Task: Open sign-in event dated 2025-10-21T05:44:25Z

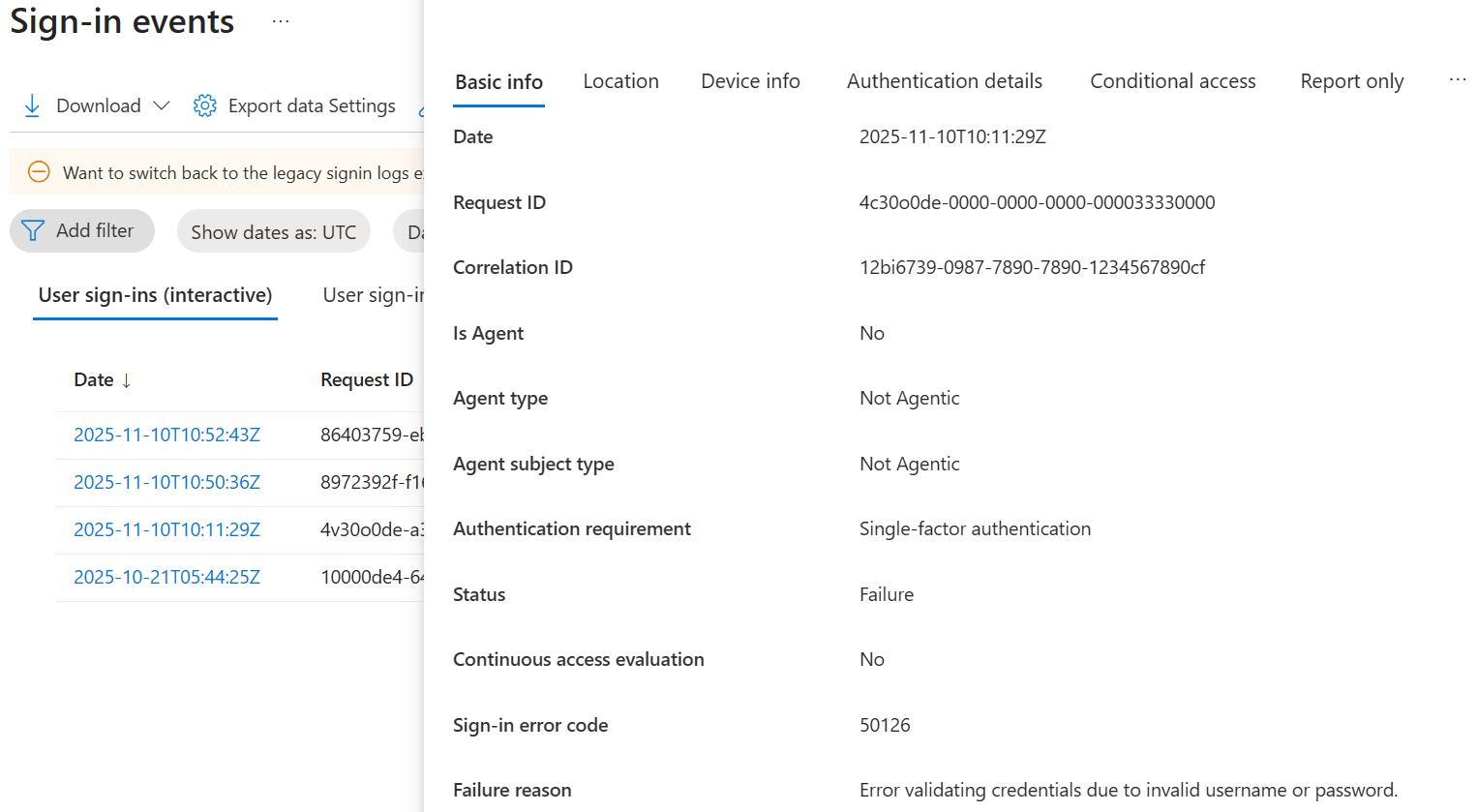Action: coord(166,577)
